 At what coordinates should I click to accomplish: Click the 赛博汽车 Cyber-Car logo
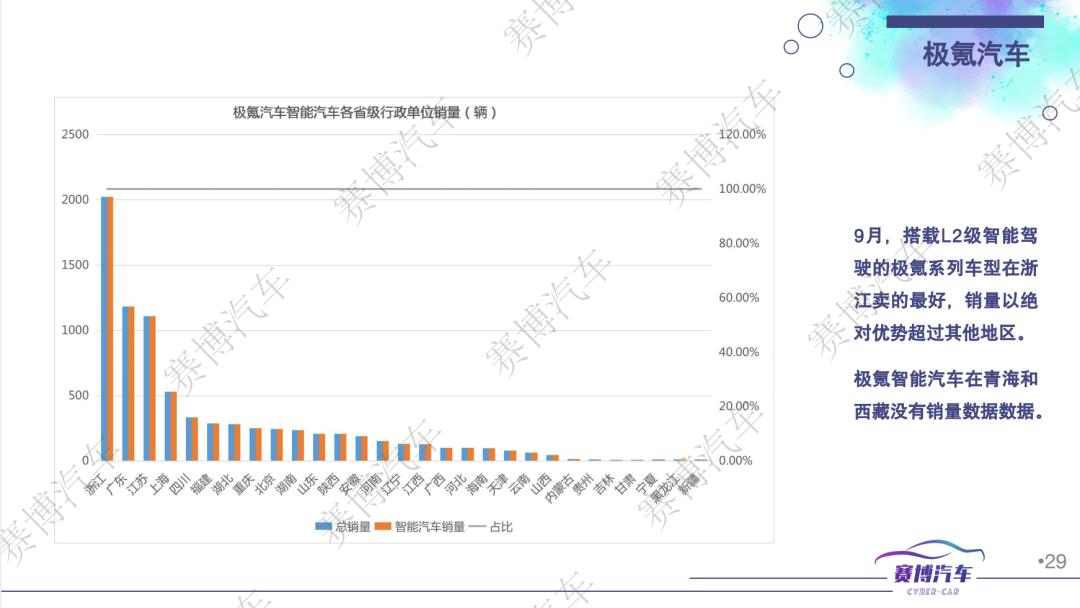point(930,568)
